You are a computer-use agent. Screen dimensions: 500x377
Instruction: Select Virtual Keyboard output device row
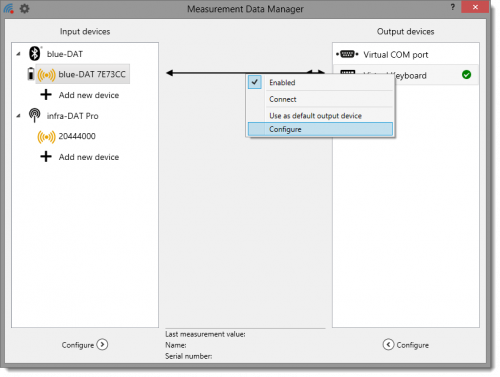click(x=406, y=75)
